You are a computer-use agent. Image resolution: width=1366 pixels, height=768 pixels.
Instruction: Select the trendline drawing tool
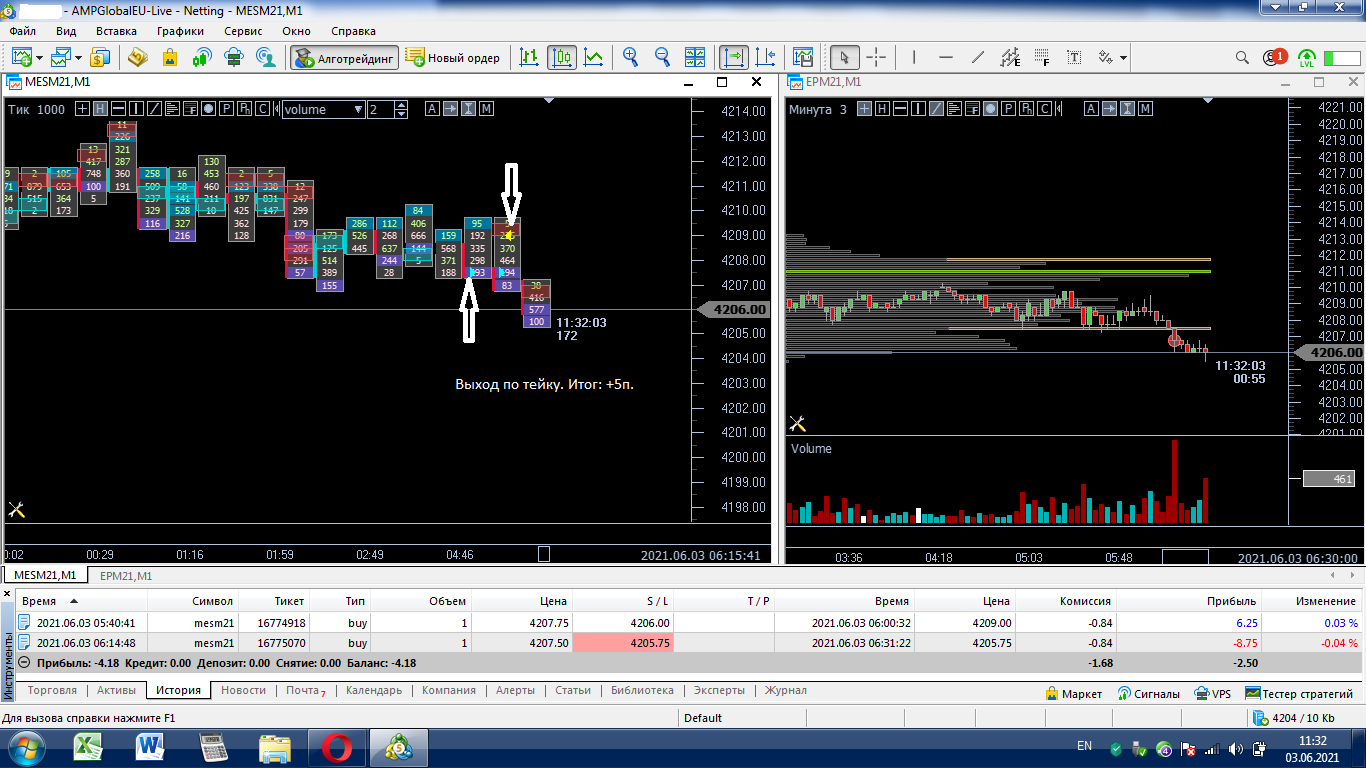978,57
